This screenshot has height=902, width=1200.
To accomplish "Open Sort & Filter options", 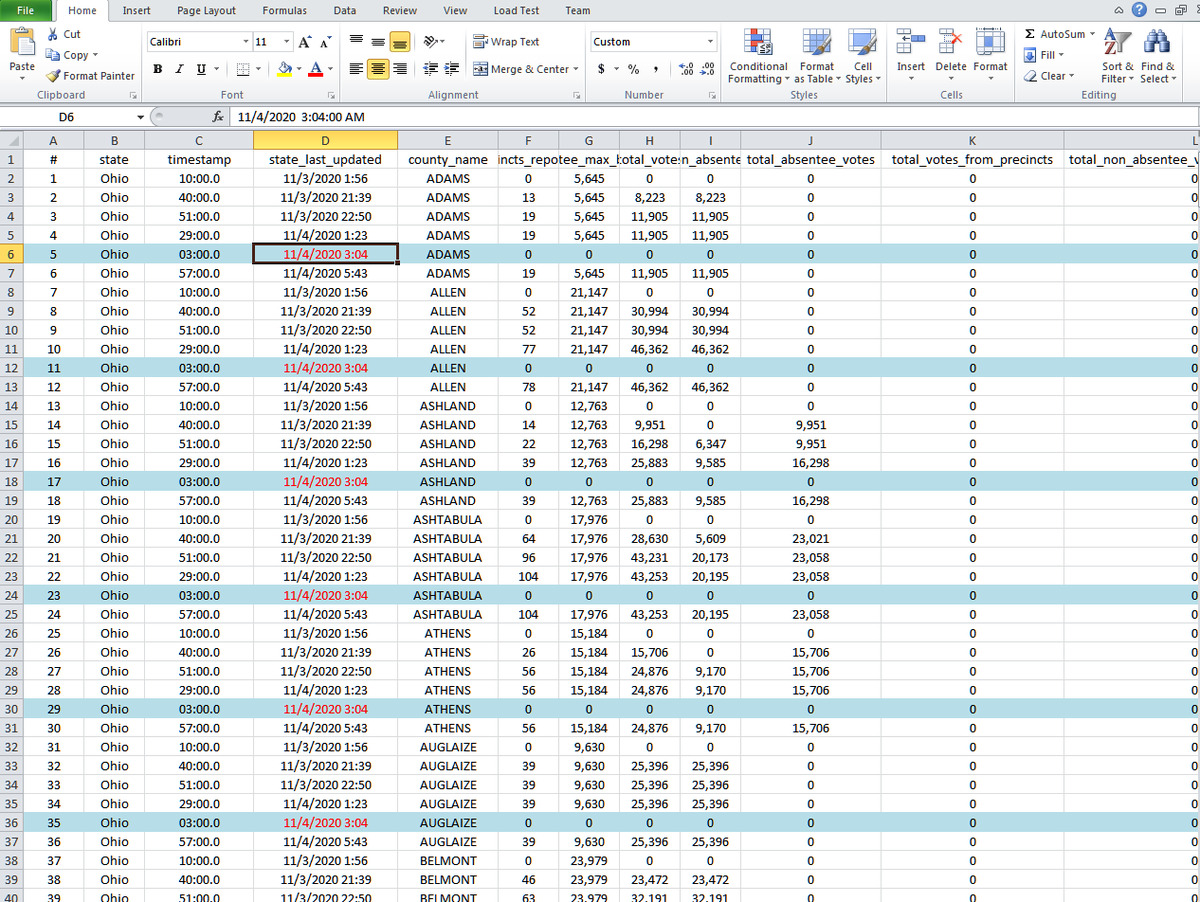I will point(1118,56).
